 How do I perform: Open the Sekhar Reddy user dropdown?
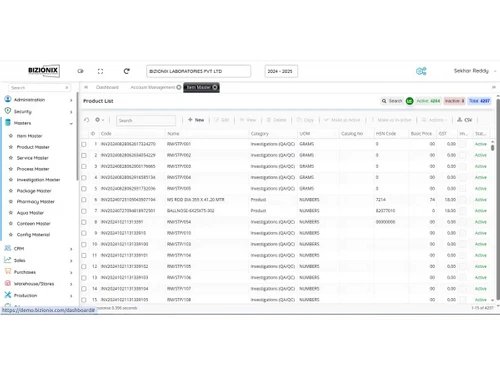coord(475,71)
